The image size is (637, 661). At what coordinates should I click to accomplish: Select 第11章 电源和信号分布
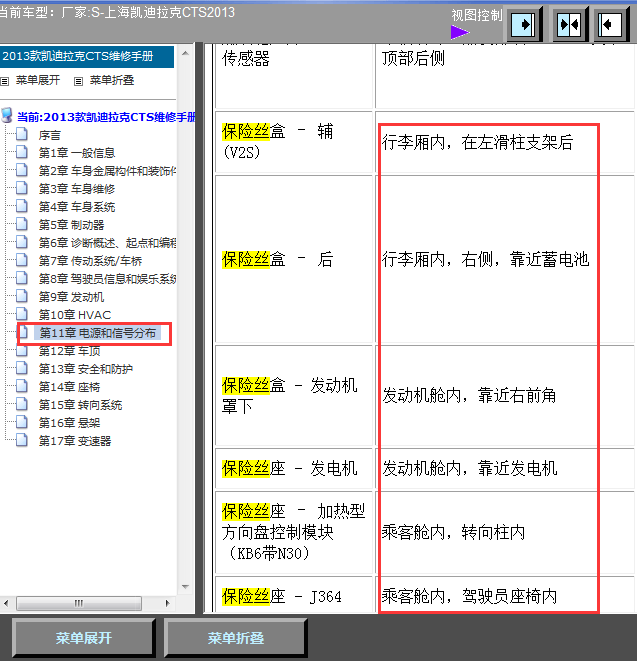point(97,333)
